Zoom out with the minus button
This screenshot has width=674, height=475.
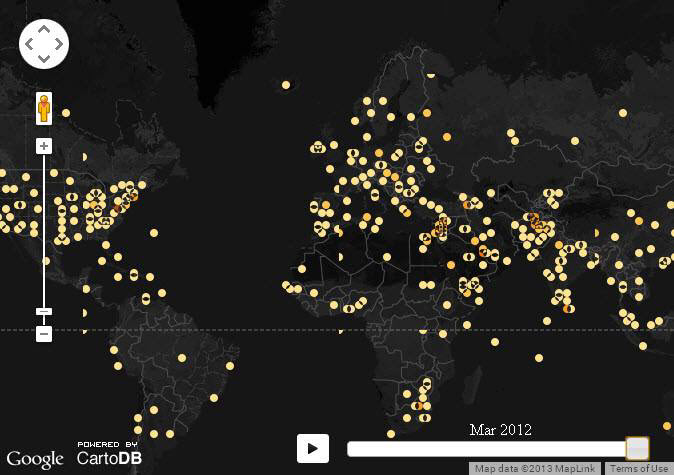pyautogui.click(x=44, y=334)
